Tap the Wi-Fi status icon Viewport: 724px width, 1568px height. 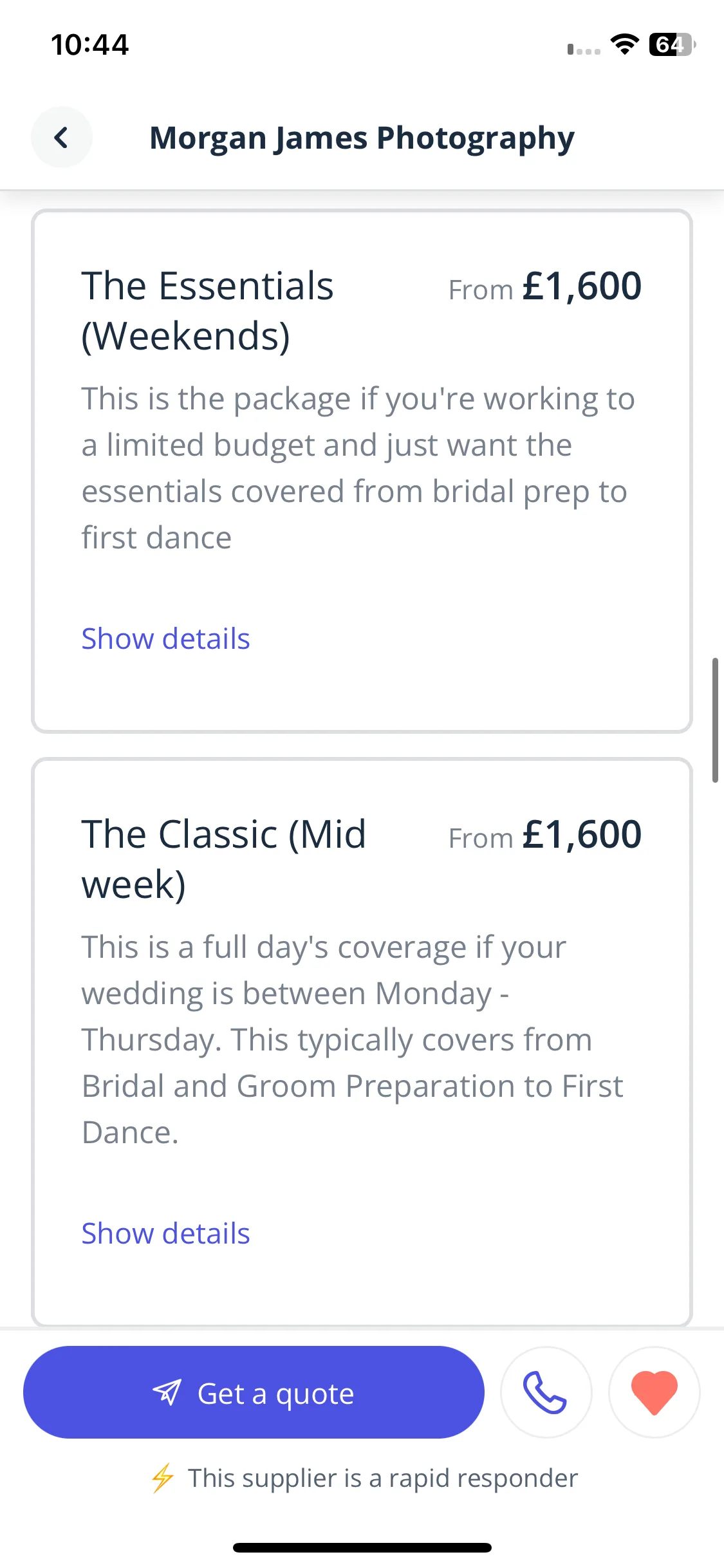point(624,44)
